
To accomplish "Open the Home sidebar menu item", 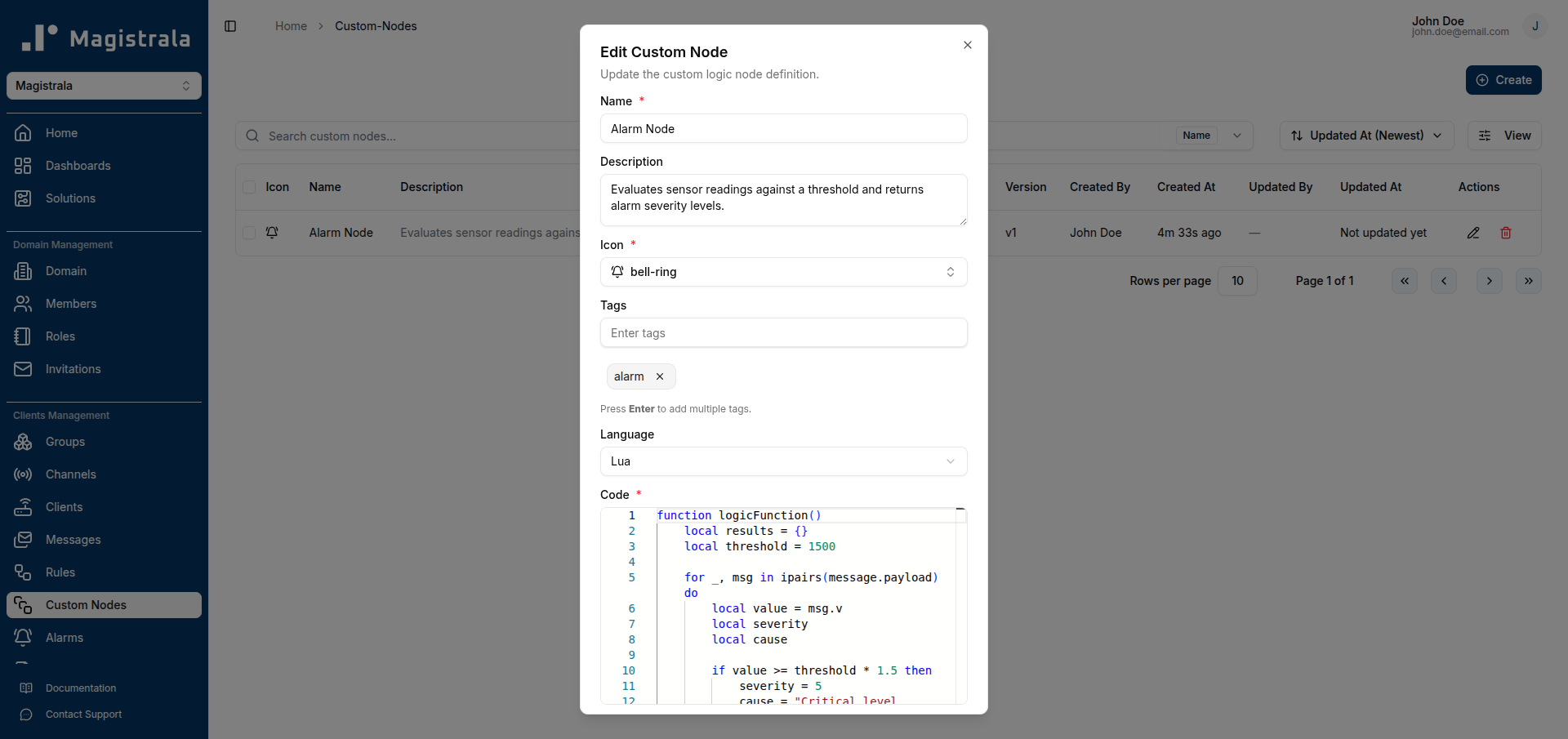I will [104, 133].
